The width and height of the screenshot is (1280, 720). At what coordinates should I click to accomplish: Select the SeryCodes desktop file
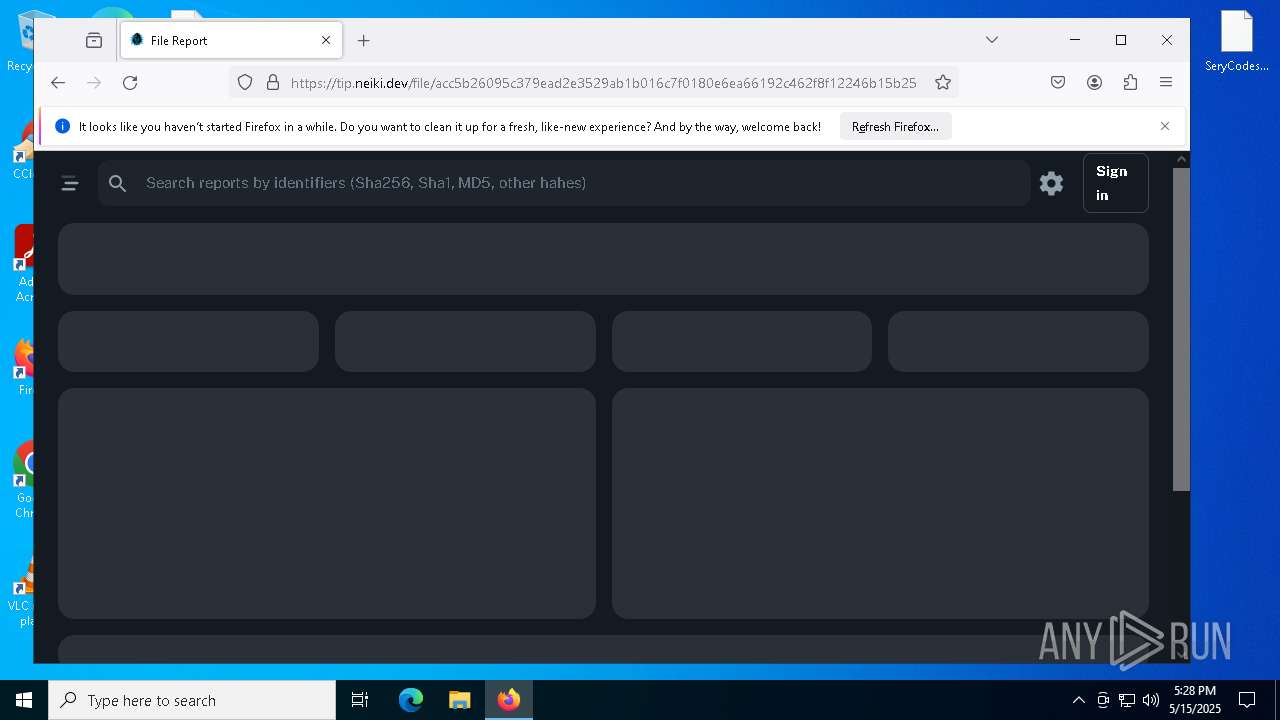[1237, 41]
